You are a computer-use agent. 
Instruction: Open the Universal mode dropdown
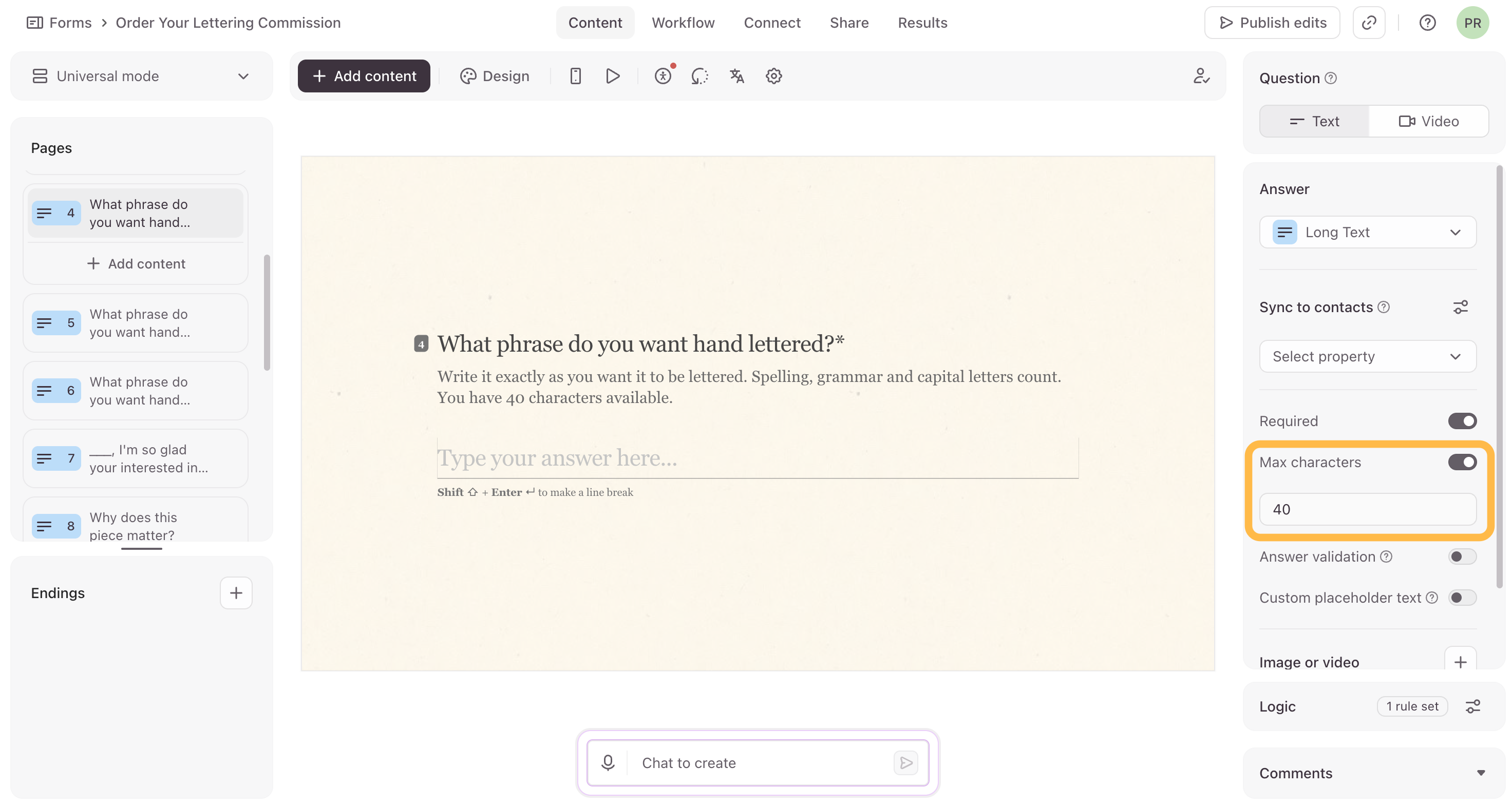click(x=141, y=76)
